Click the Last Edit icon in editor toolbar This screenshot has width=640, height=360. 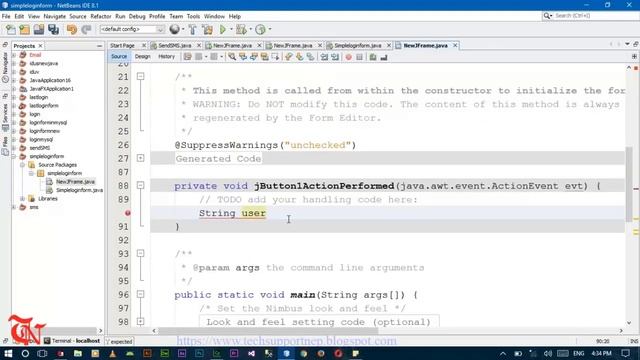pos(187,57)
